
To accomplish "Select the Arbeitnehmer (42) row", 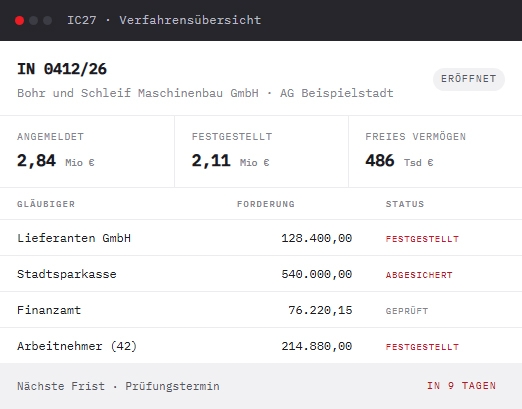I will 261,346.
